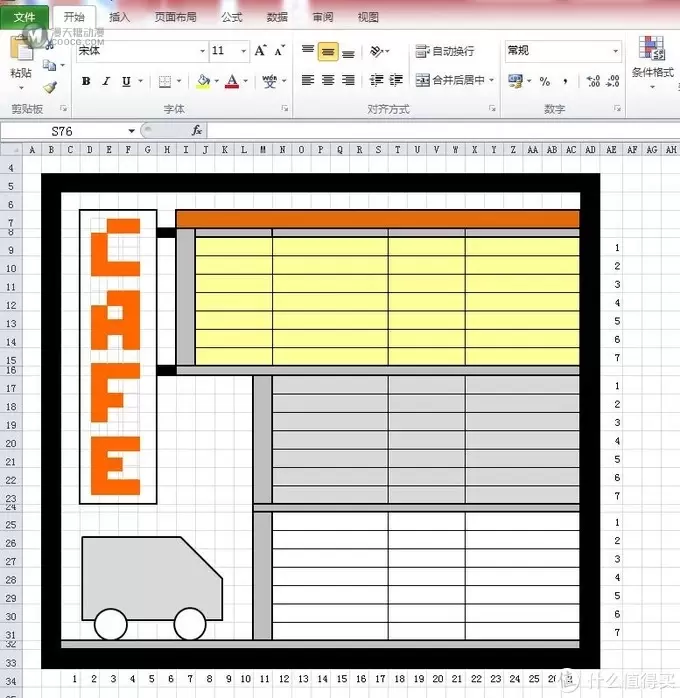The width and height of the screenshot is (680, 698).
Task: Decrease font size with small A
Action: point(280,51)
